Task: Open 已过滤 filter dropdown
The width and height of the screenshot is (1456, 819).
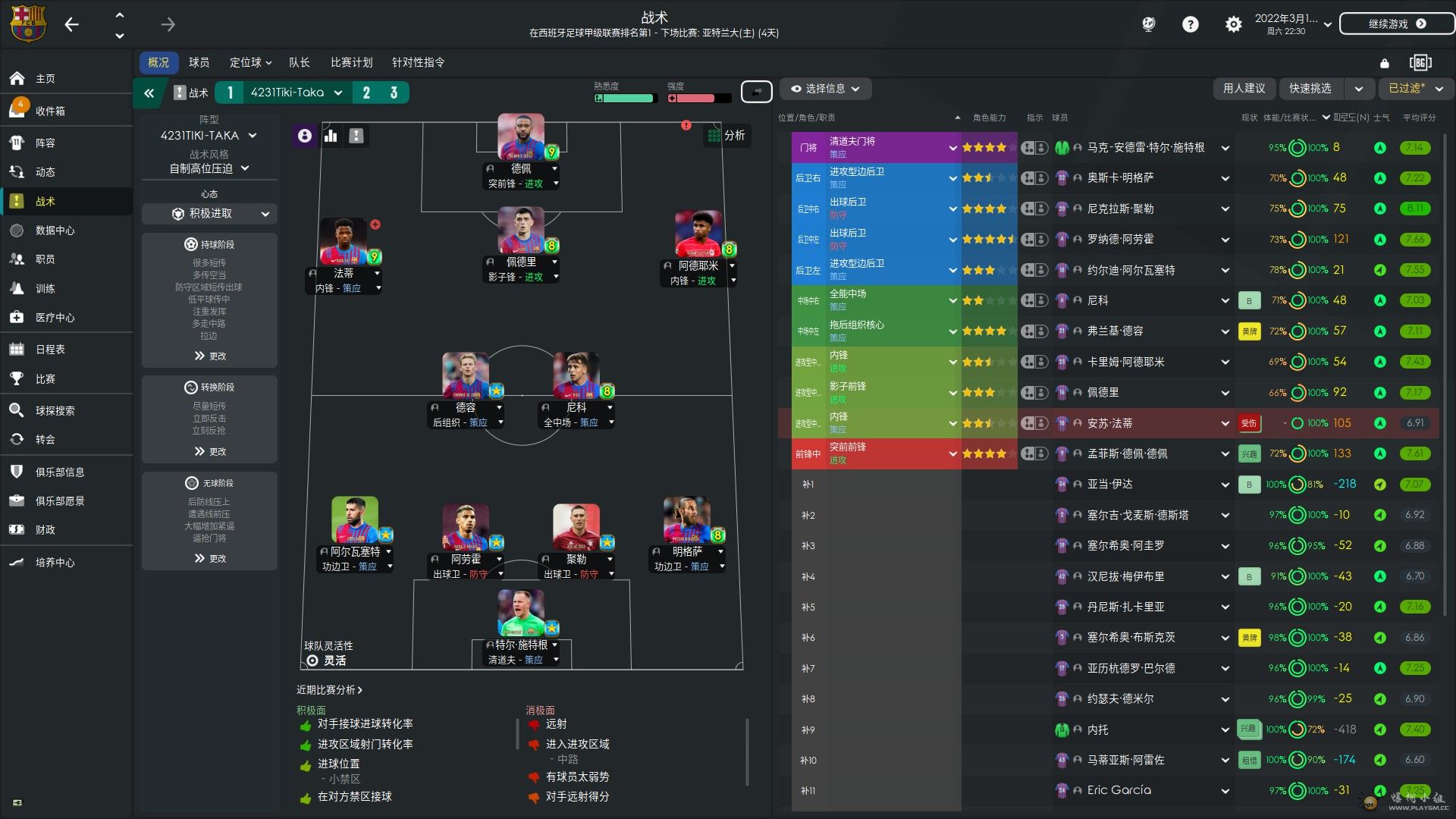Action: tap(1415, 89)
